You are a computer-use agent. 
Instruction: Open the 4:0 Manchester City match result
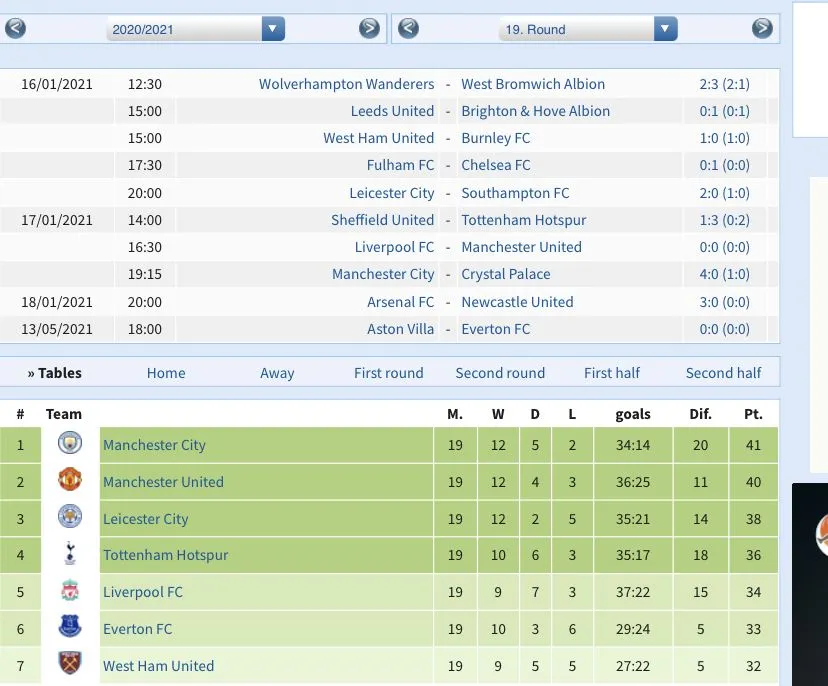point(724,274)
